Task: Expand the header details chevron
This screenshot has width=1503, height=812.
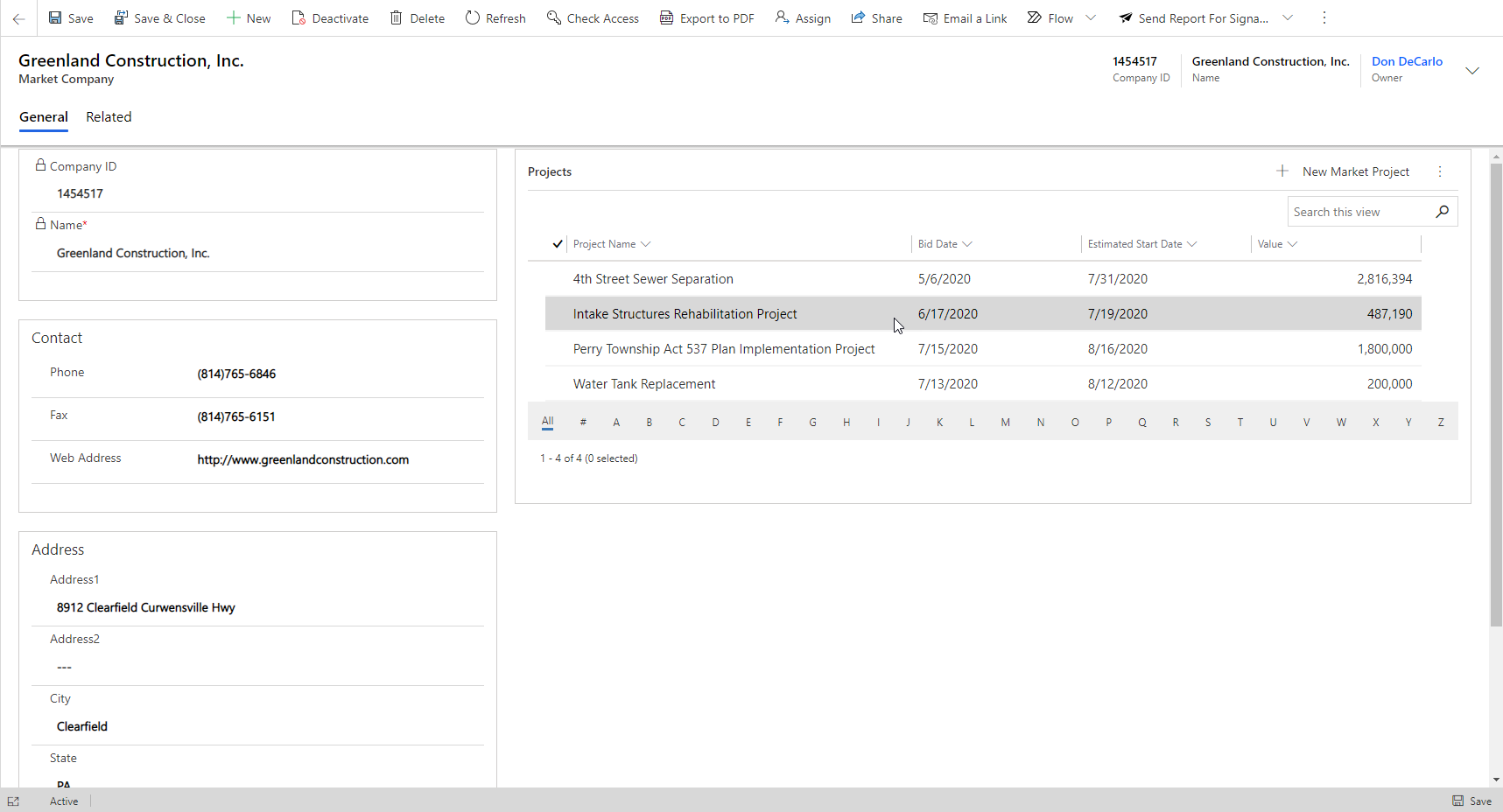Action: (1472, 71)
